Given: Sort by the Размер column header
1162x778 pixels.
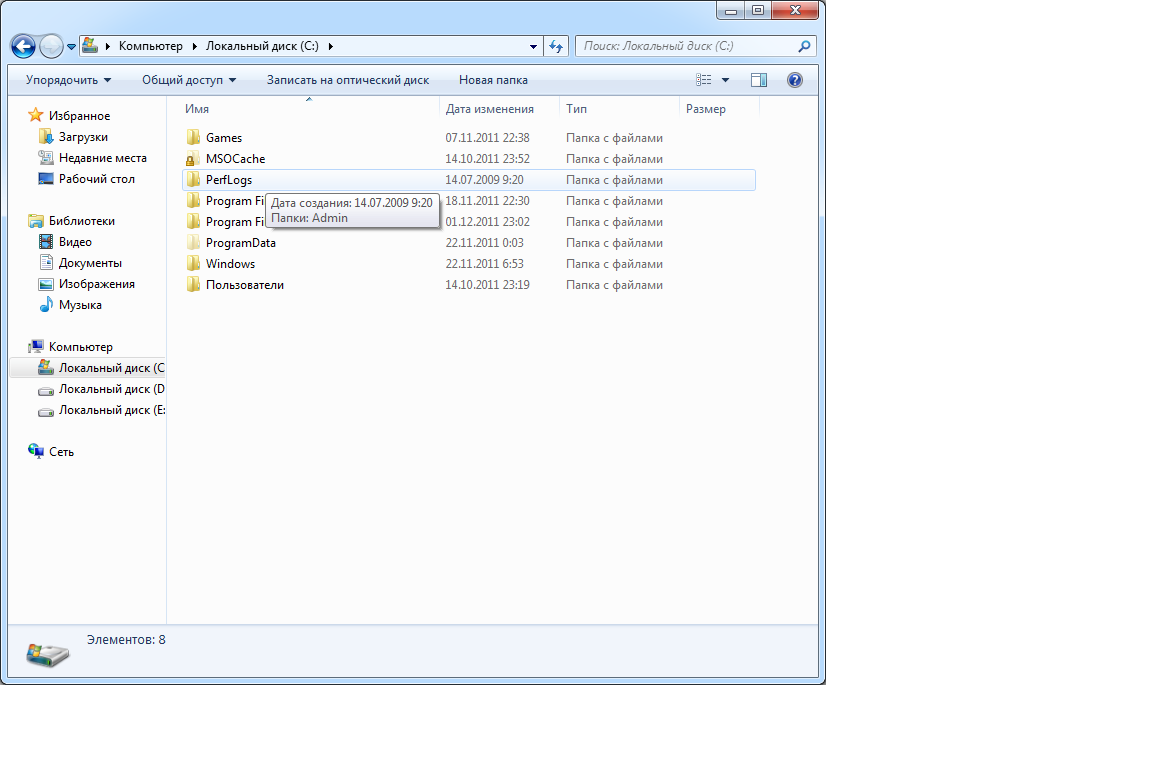Looking at the screenshot, I should [706, 109].
